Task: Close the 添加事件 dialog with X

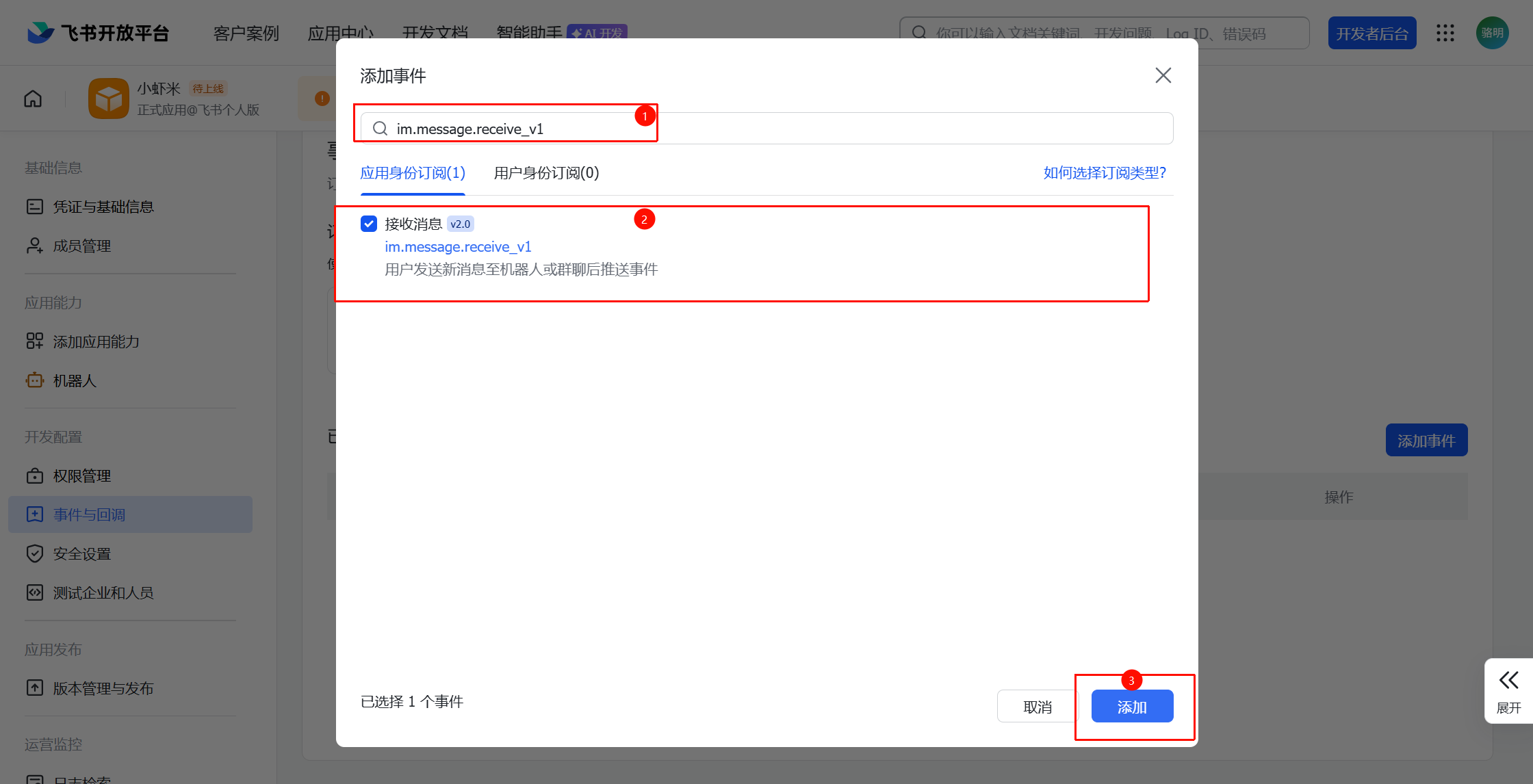Action: coord(1163,75)
